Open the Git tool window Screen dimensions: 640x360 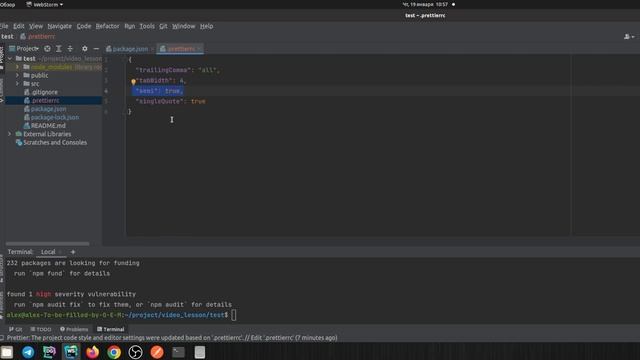coord(16,329)
